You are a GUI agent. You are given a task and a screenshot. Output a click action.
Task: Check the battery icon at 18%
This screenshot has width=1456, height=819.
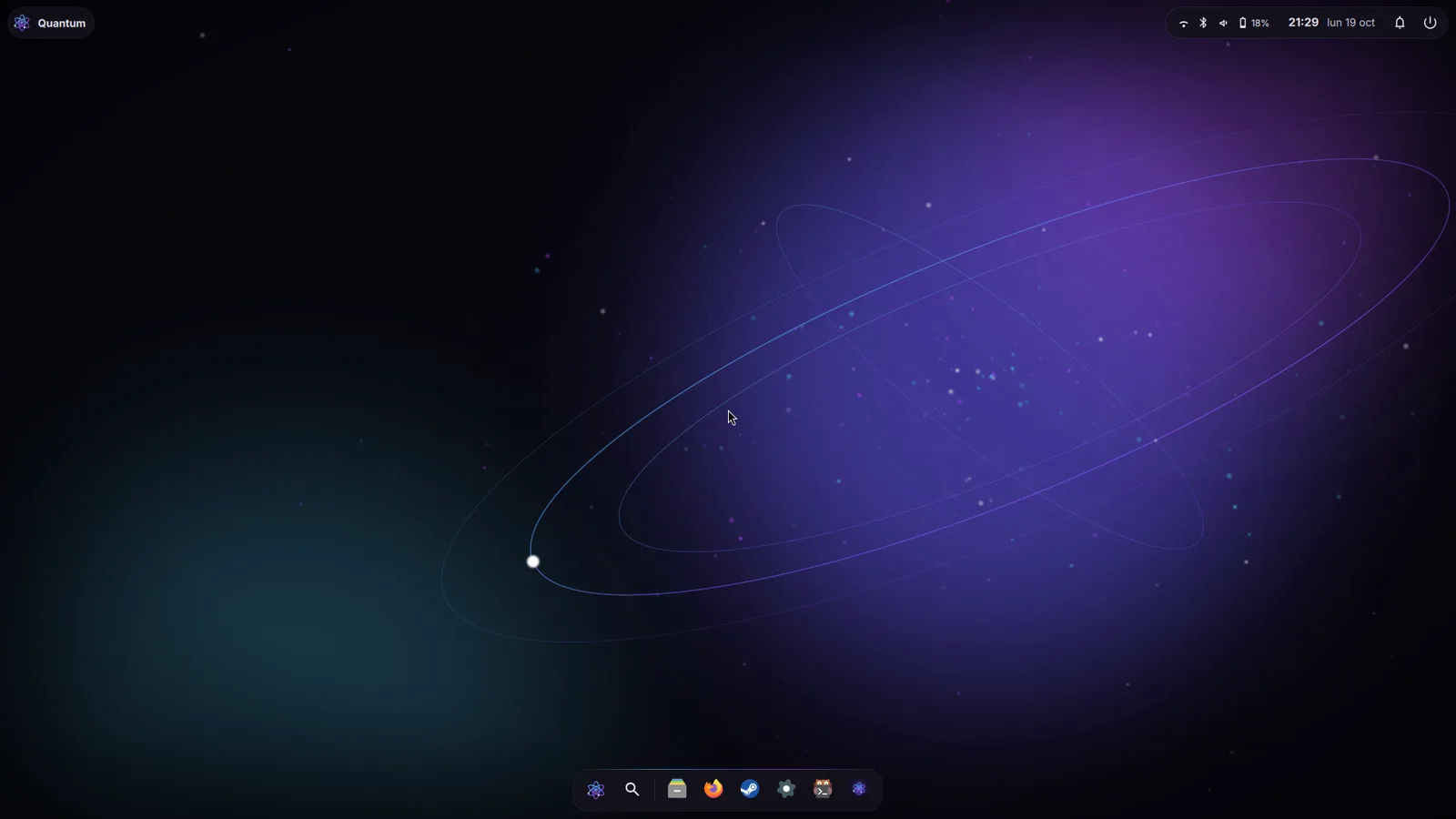[x=1243, y=23]
